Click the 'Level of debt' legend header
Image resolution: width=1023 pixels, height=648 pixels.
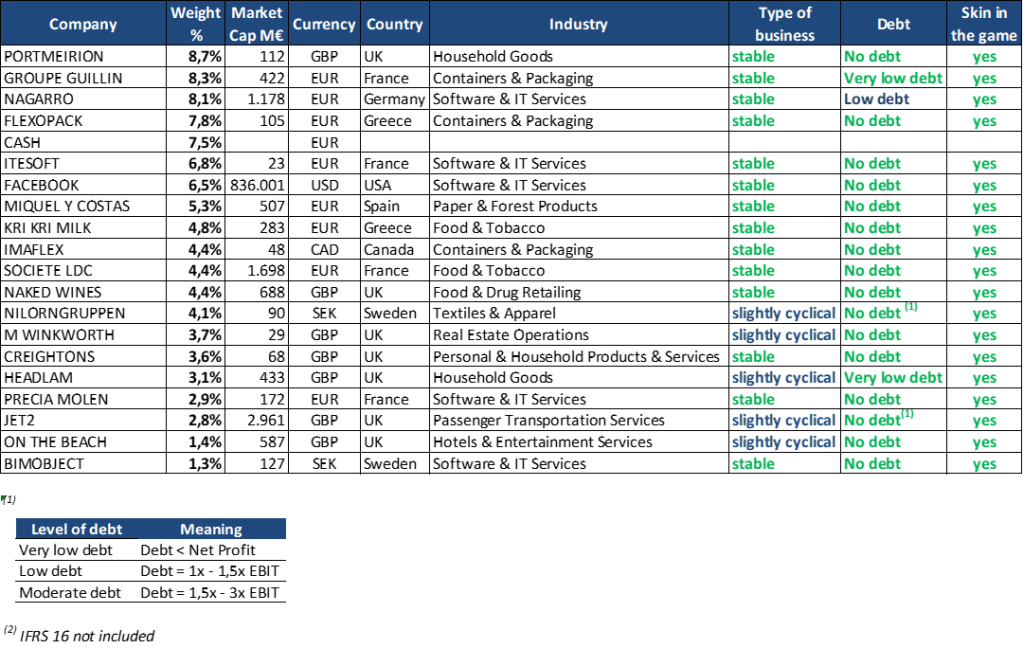[x=77, y=529]
